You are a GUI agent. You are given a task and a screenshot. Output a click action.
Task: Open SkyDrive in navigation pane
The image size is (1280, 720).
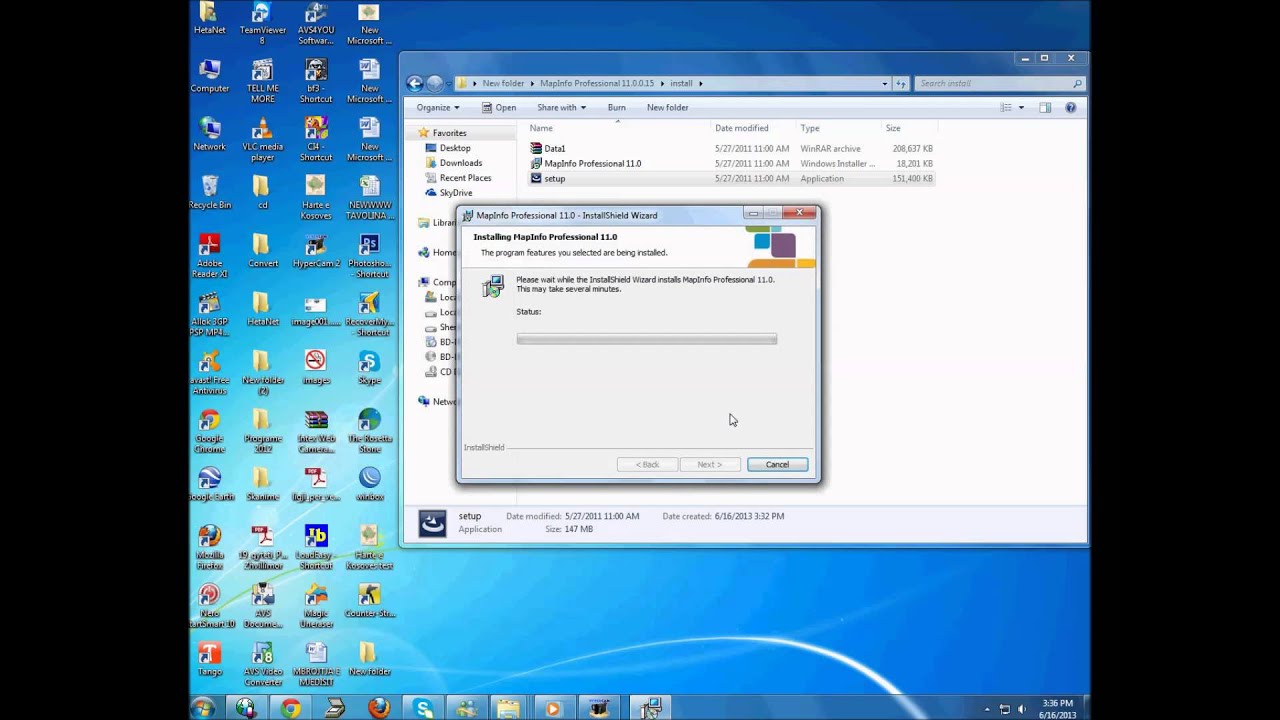click(456, 193)
